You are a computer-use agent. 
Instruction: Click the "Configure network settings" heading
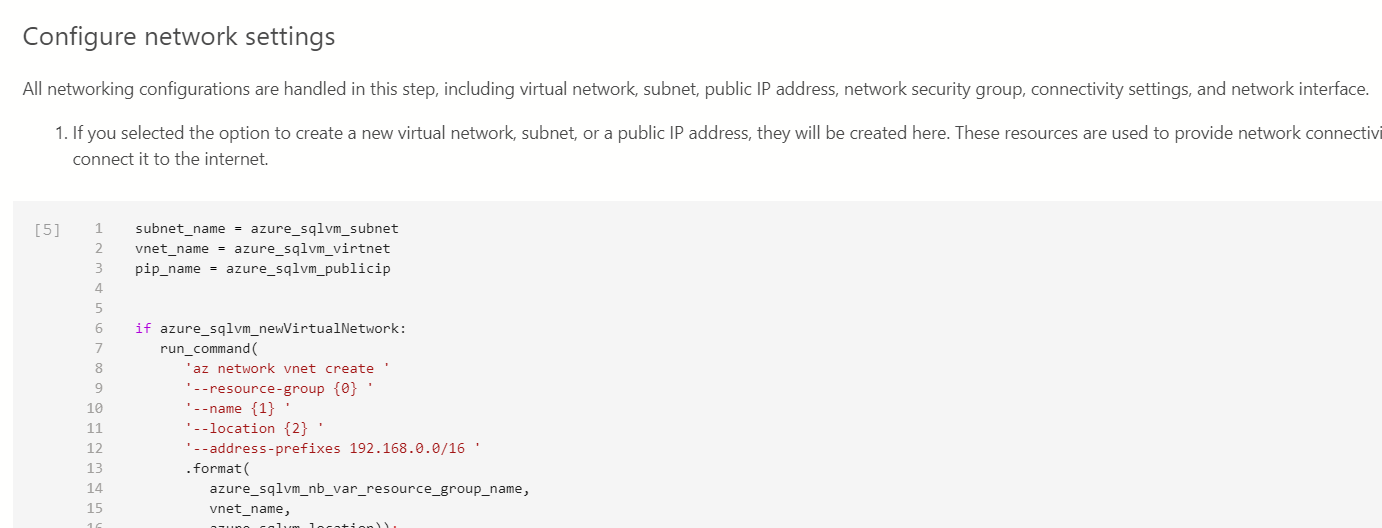[x=178, y=37]
